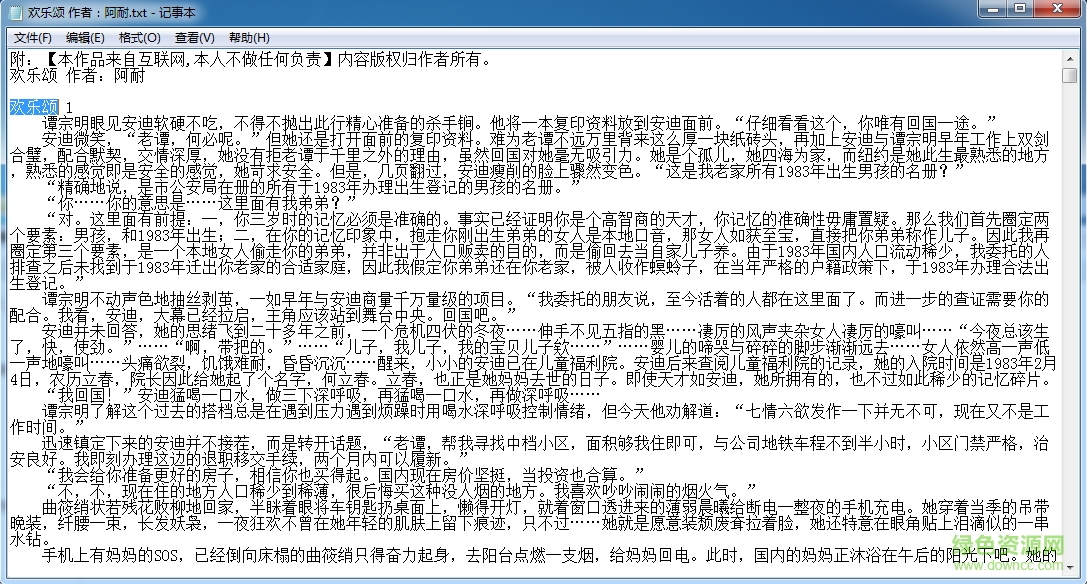Image resolution: width=1087 pixels, height=584 pixels.
Task: Close the Notepad window
Action: point(1056,9)
